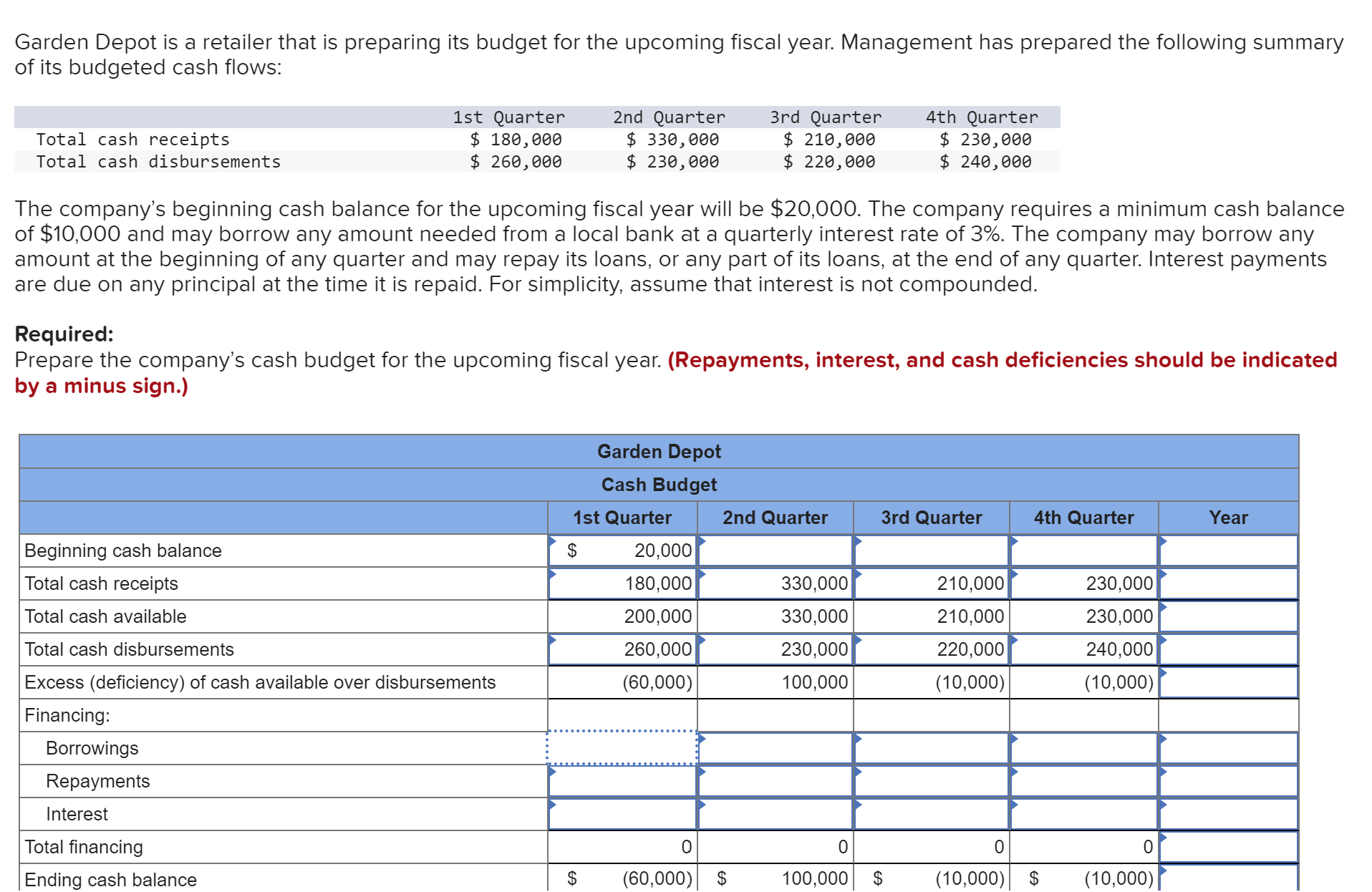
Task: Click 1st Quarter Interest input cell
Action: (x=623, y=814)
